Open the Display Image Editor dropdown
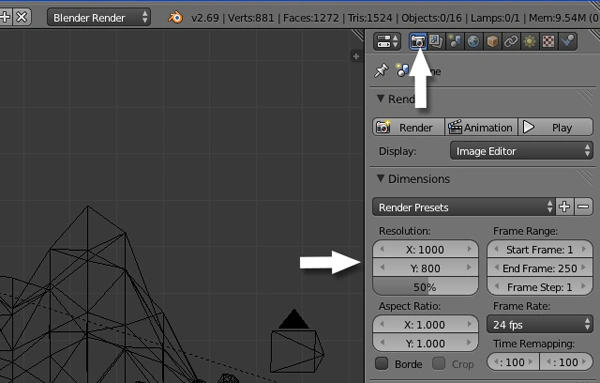The height and width of the screenshot is (383, 600). coord(521,151)
